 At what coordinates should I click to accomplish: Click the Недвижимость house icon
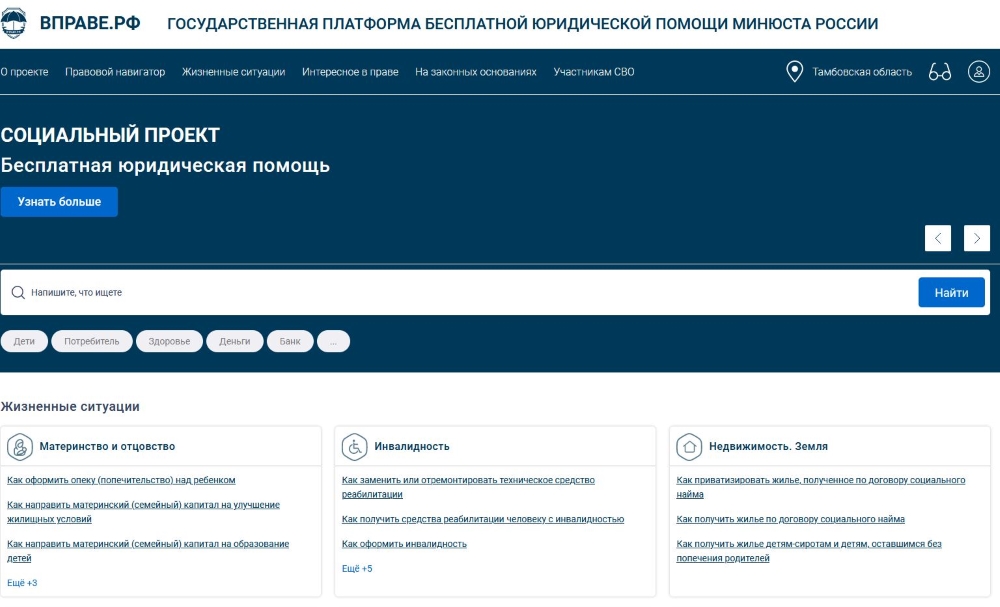(689, 446)
